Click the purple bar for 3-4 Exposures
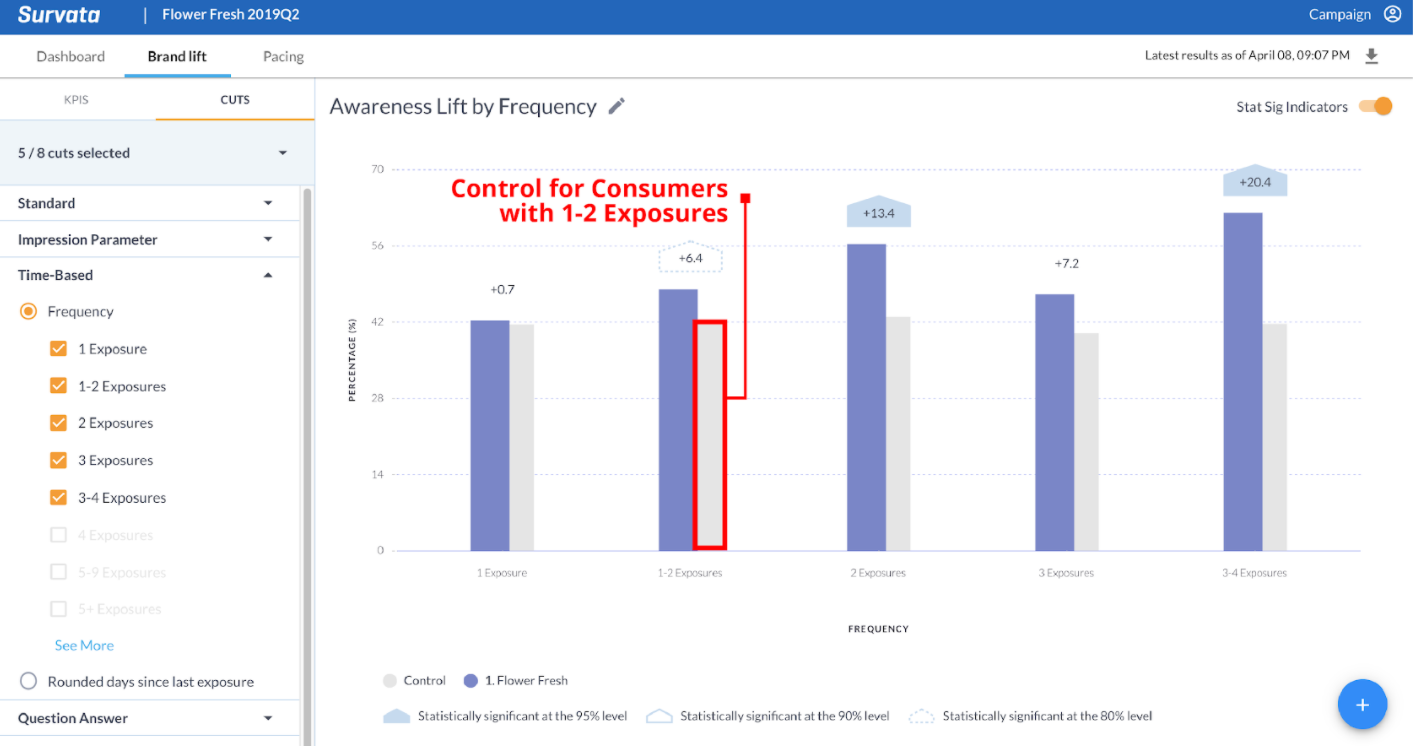 [1243, 381]
